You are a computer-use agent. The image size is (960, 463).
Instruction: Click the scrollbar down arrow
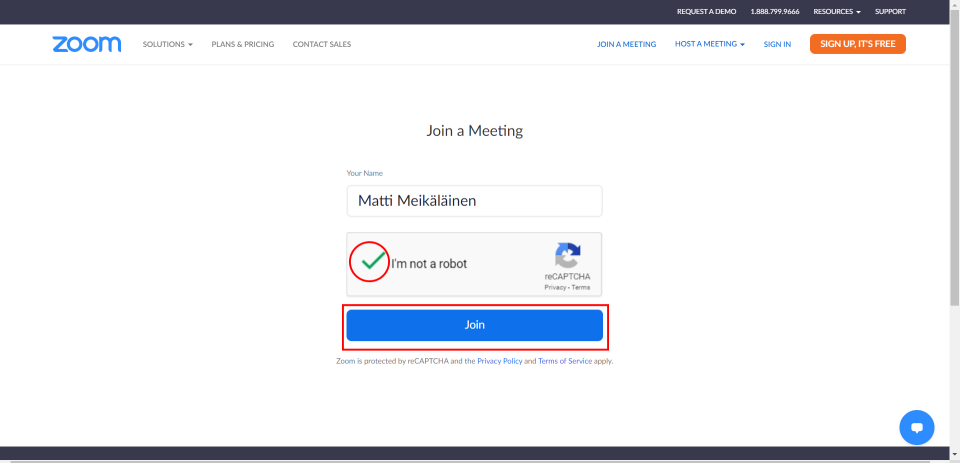(954, 454)
